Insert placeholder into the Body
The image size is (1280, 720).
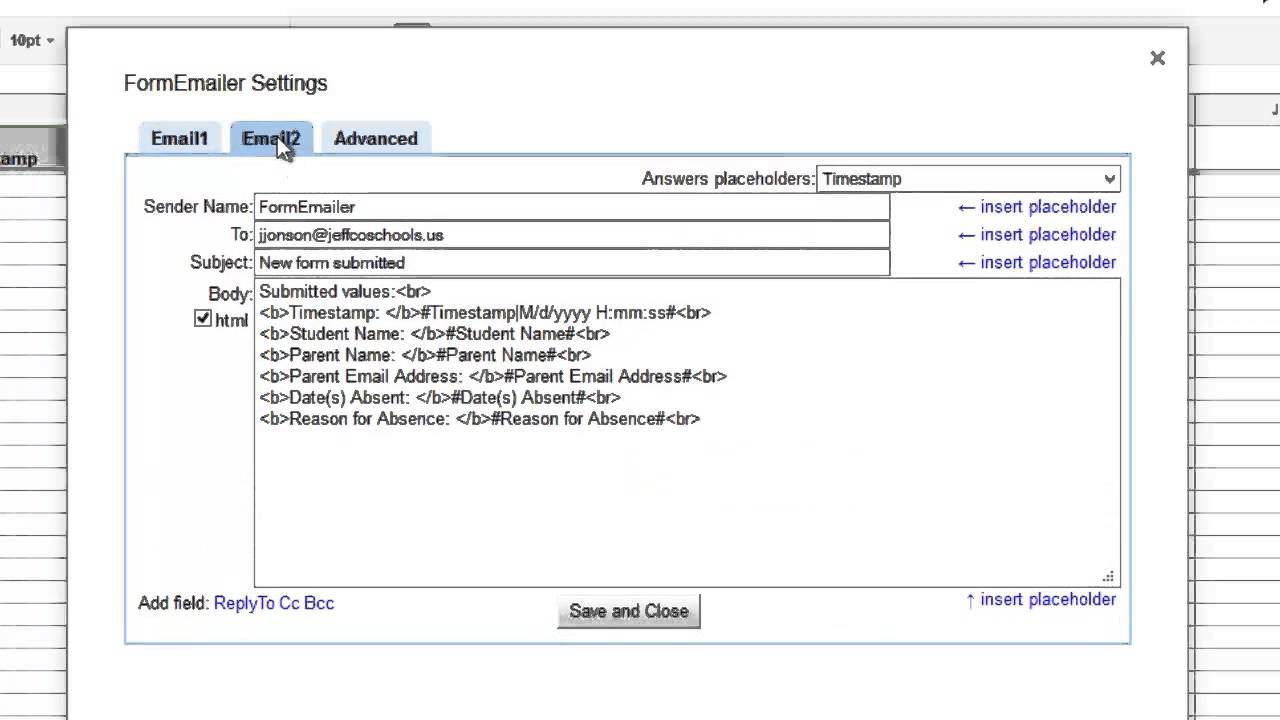pyautogui.click(x=1040, y=599)
